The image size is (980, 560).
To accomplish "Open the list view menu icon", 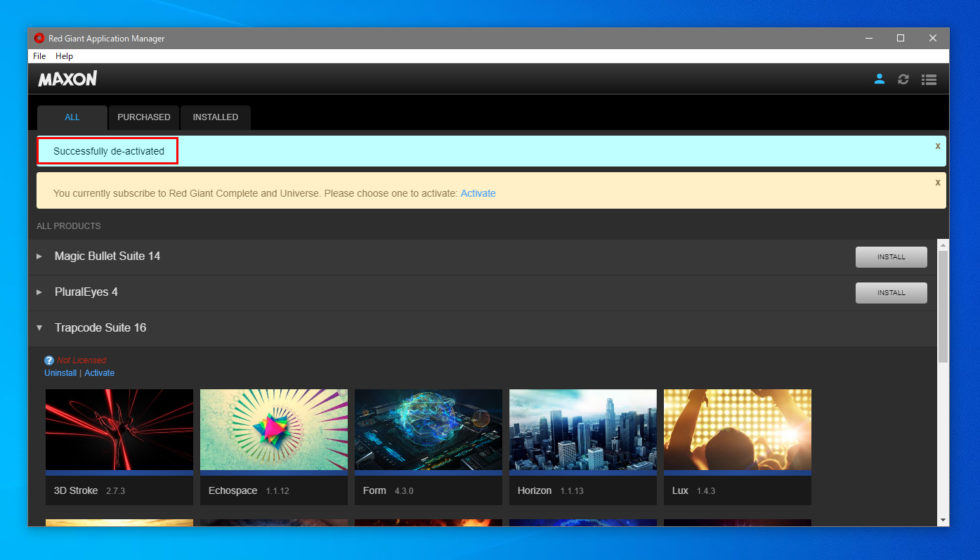I will click(x=929, y=79).
